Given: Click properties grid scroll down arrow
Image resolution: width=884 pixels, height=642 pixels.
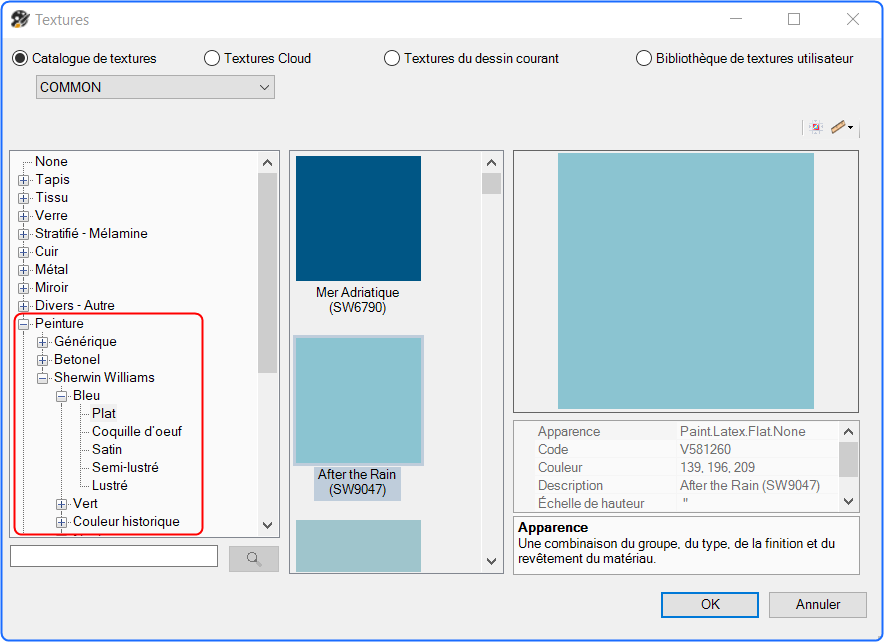Looking at the screenshot, I should pyautogui.click(x=848, y=501).
